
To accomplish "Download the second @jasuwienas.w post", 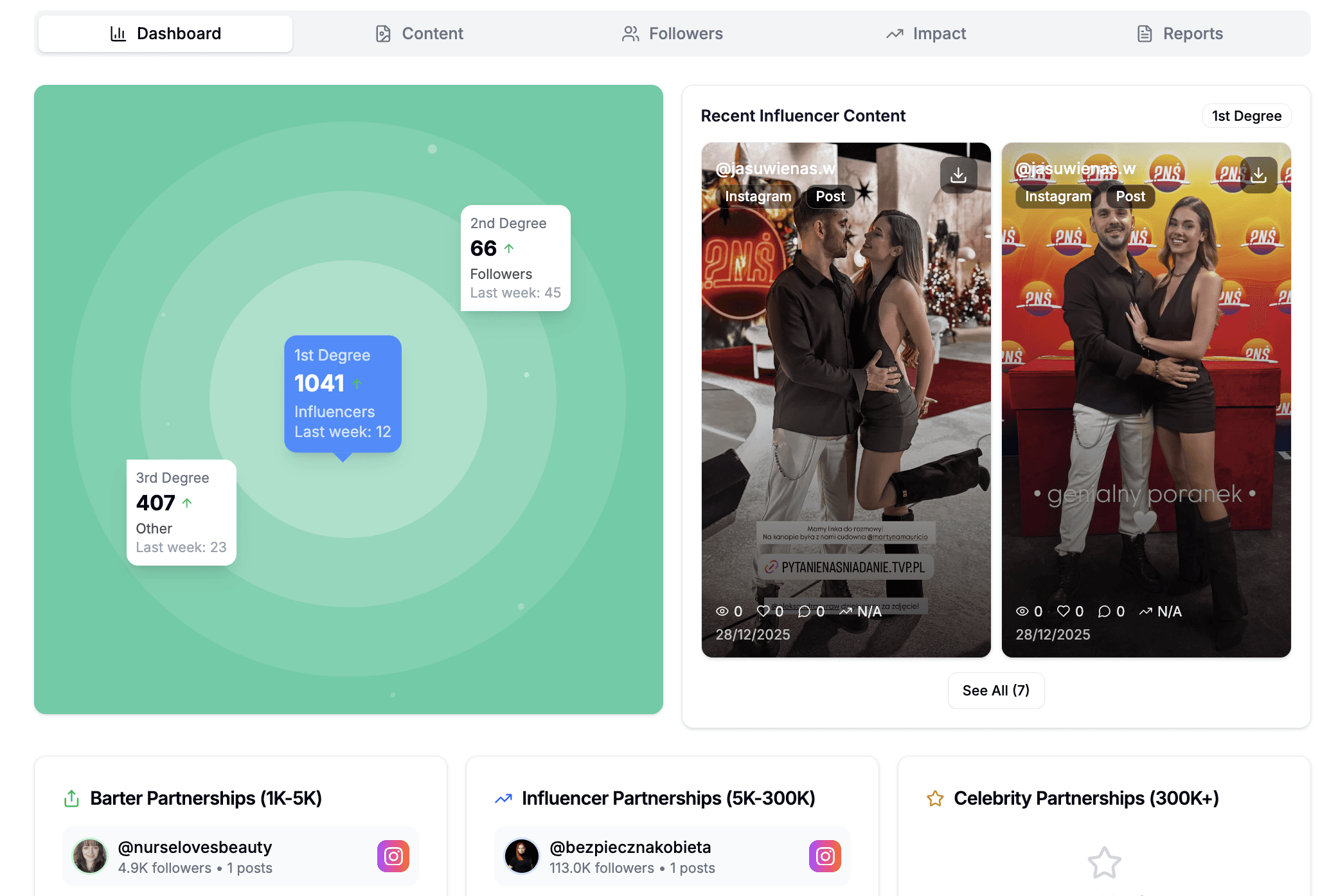I will 1258,175.
